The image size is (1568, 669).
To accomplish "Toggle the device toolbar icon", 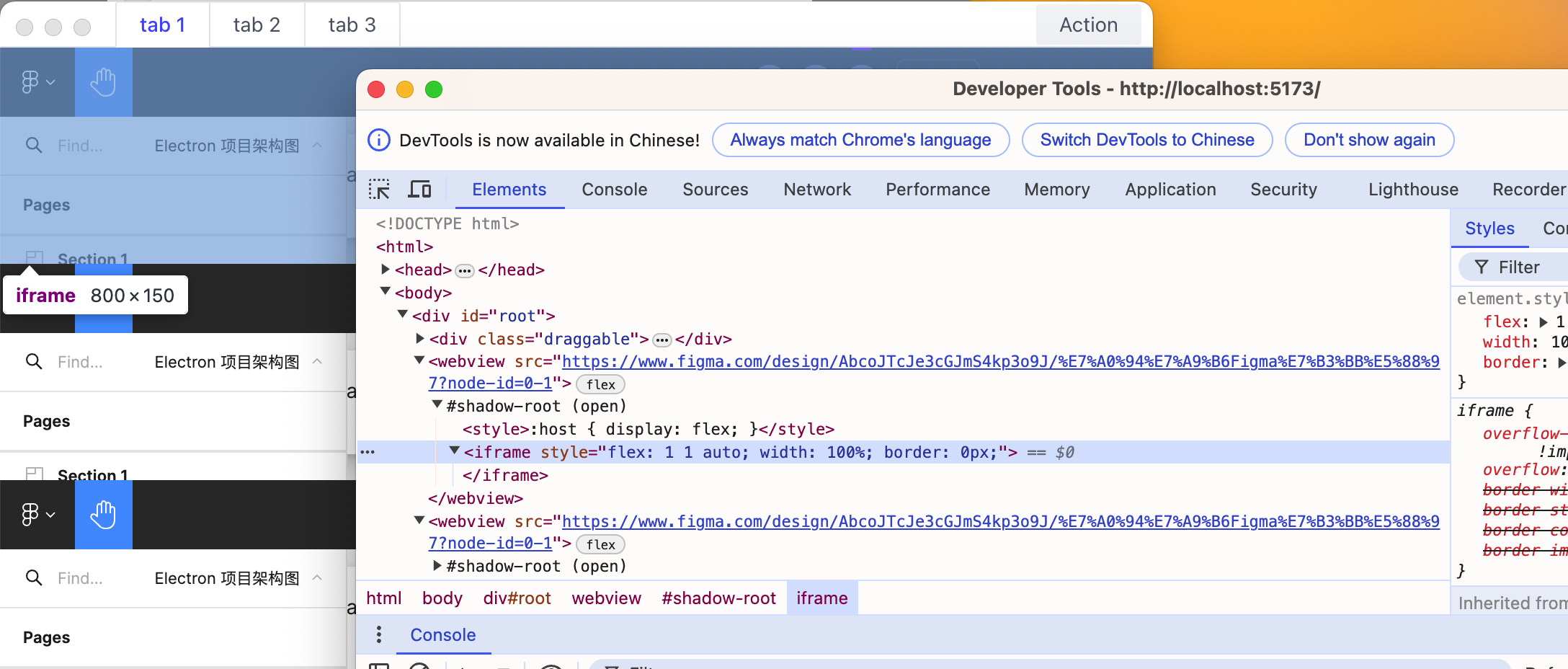I will [419, 190].
